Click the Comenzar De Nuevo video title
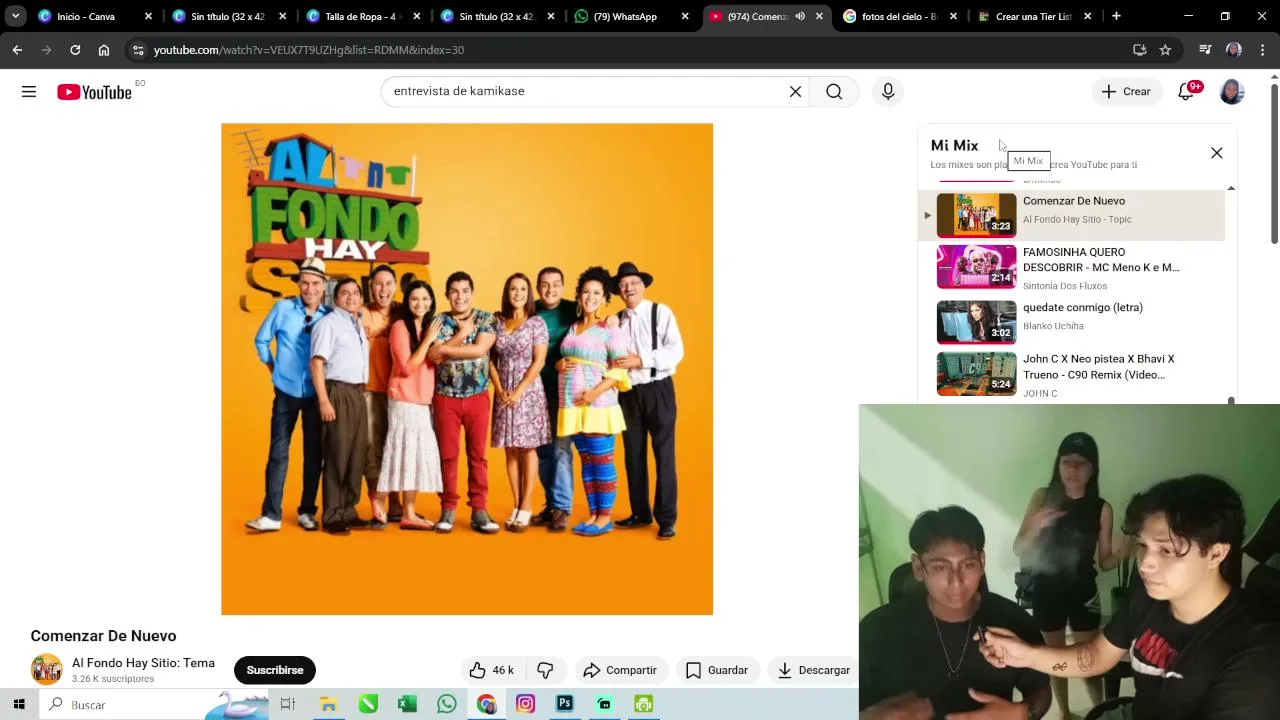 click(x=103, y=636)
